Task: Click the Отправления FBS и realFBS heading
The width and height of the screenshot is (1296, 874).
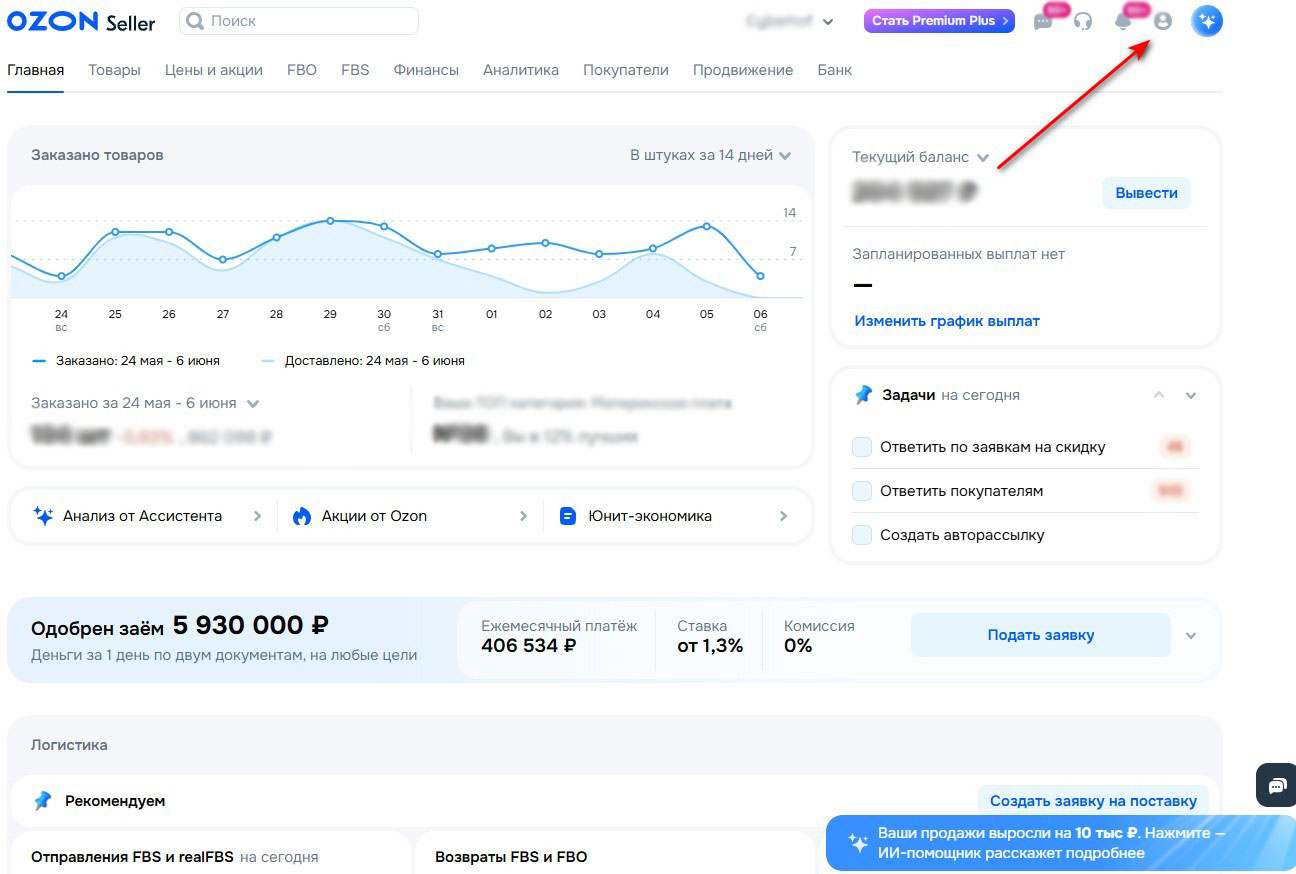Action: point(132,857)
